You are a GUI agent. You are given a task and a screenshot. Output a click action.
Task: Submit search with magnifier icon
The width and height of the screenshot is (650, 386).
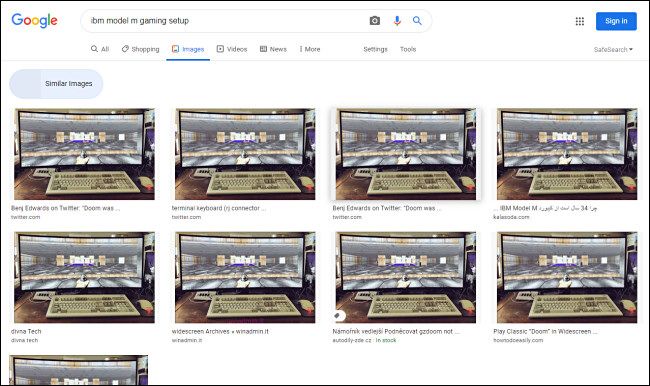tap(417, 20)
